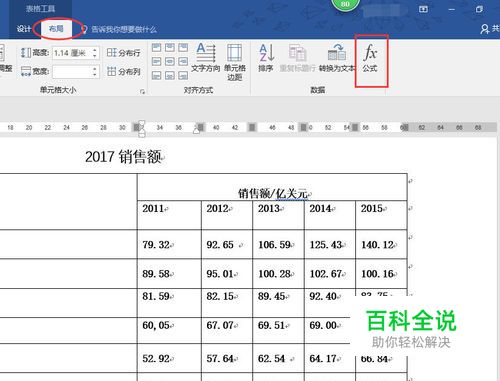Click cell with value 95.01
Viewport: 500px width, 381px height.
227,274
